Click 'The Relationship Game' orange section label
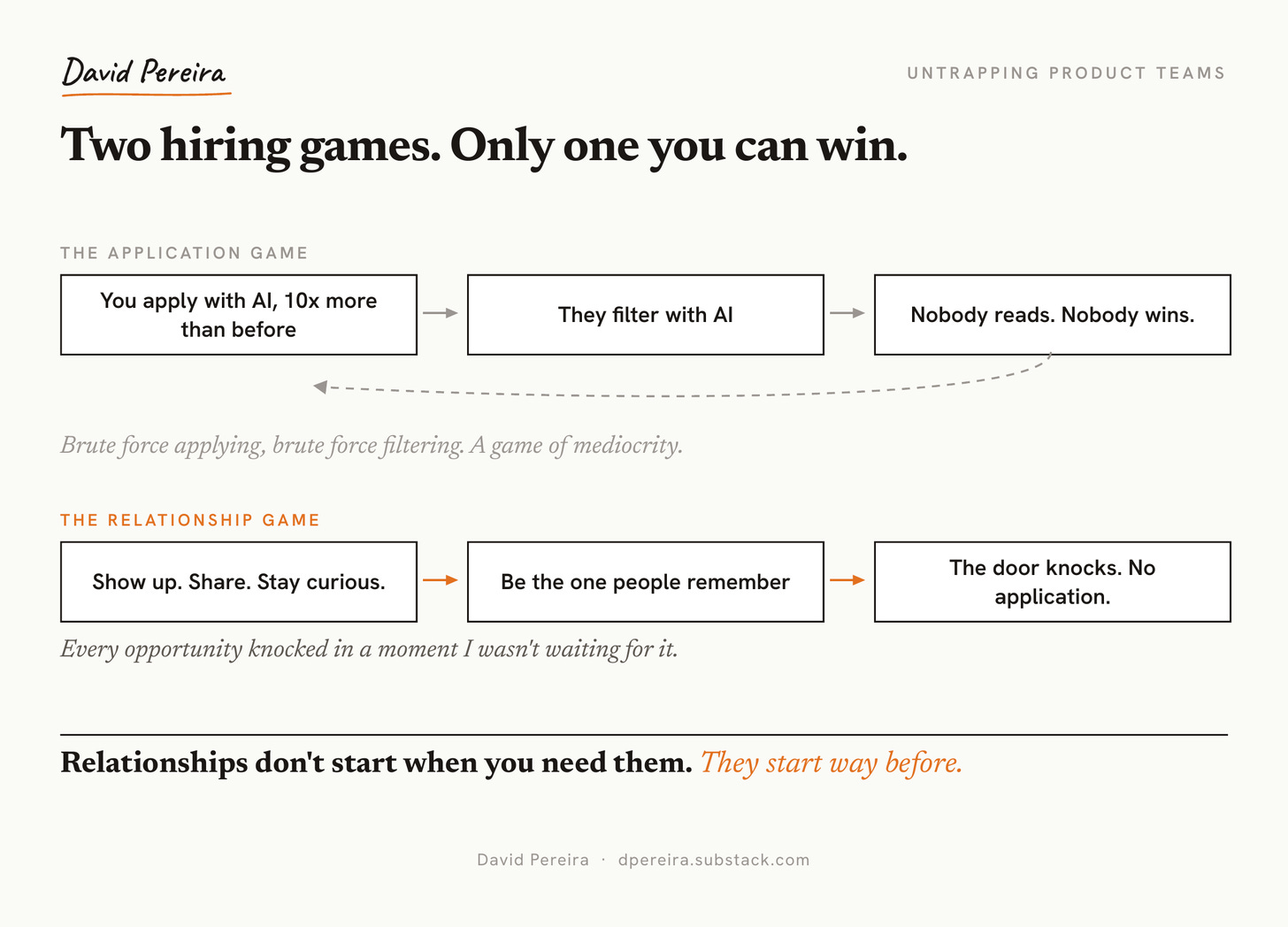 tap(190, 520)
